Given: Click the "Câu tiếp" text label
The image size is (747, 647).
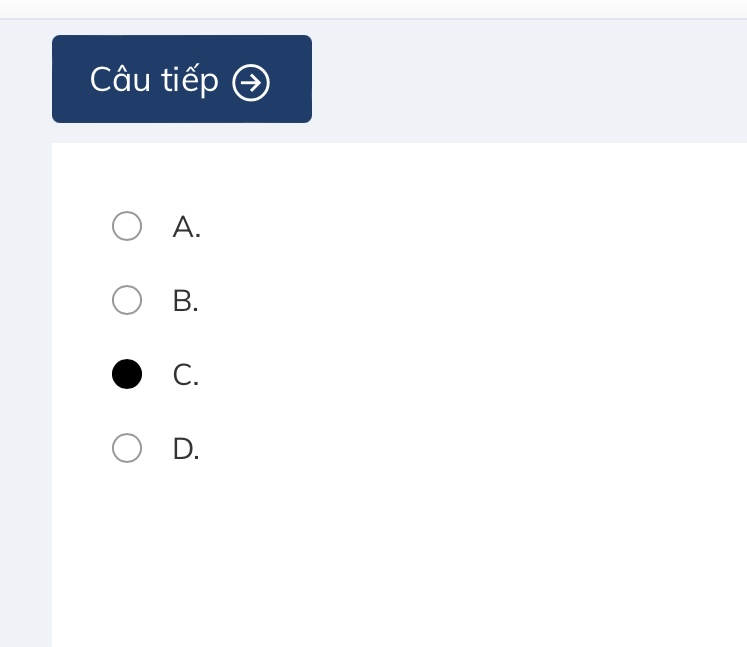Looking at the screenshot, I should pyautogui.click(x=154, y=79).
